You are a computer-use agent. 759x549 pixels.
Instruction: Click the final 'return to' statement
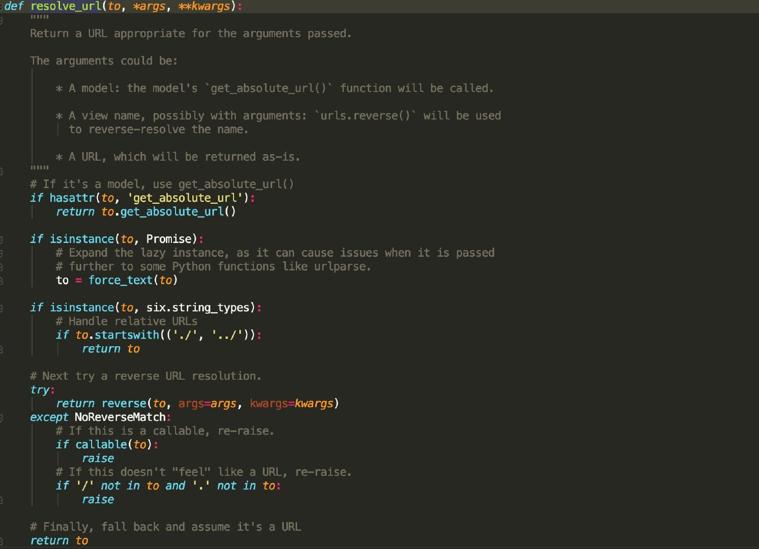coord(58,540)
